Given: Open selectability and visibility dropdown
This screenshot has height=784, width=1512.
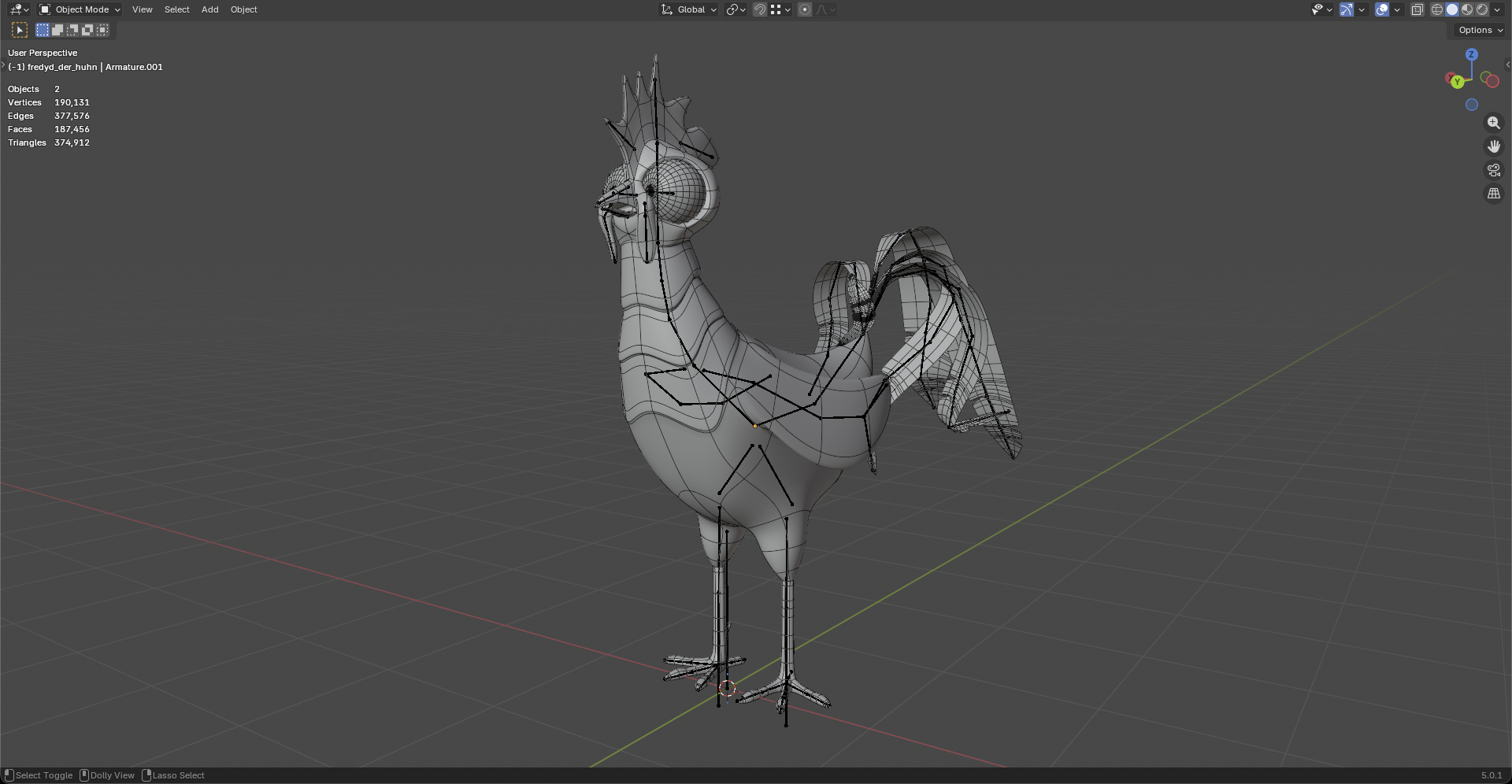Looking at the screenshot, I should tap(1321, 9).
